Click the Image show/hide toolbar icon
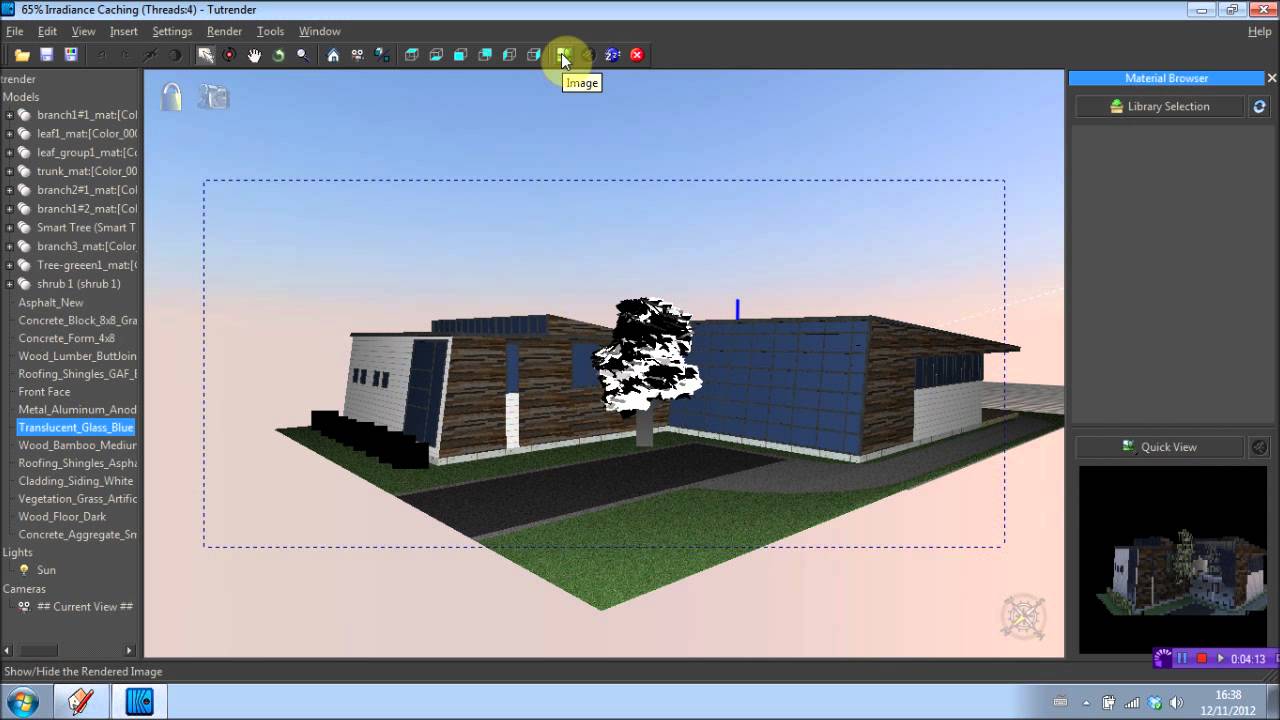Screen dimensions: 1280x720 pyautogui.click(x=563, y=55)
